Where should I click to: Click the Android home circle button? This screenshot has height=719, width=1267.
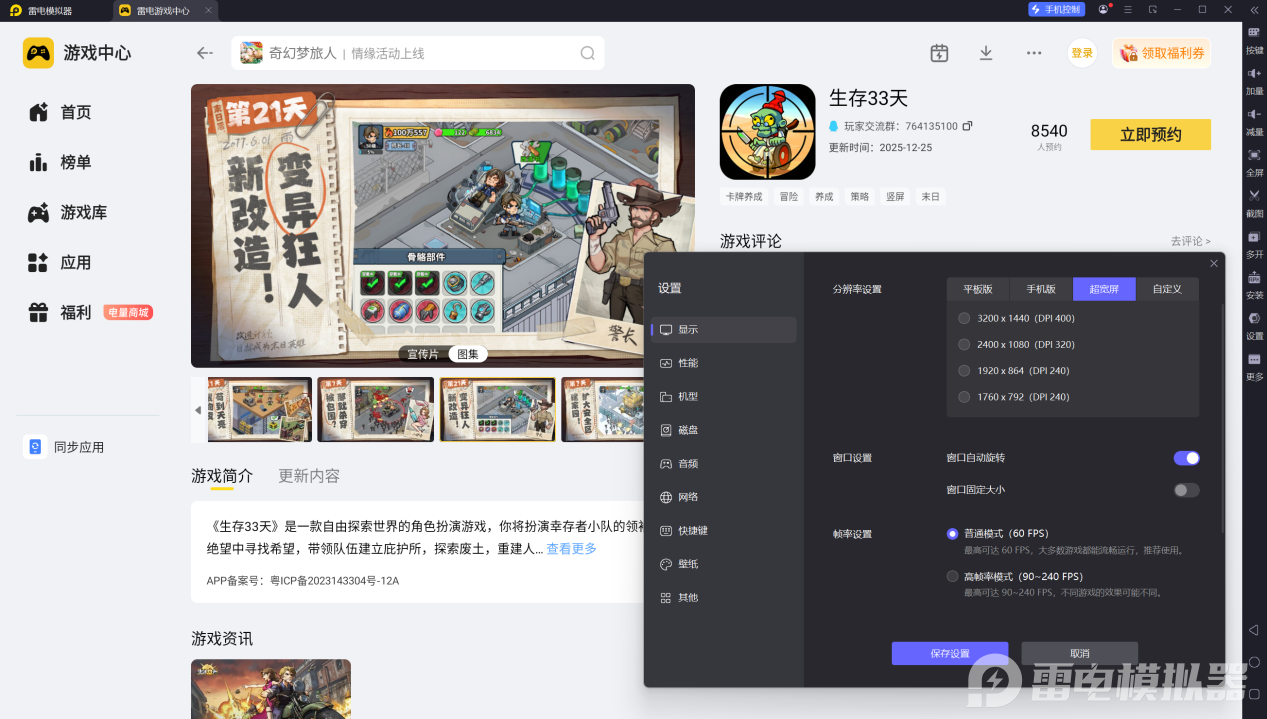(1254, 662)
